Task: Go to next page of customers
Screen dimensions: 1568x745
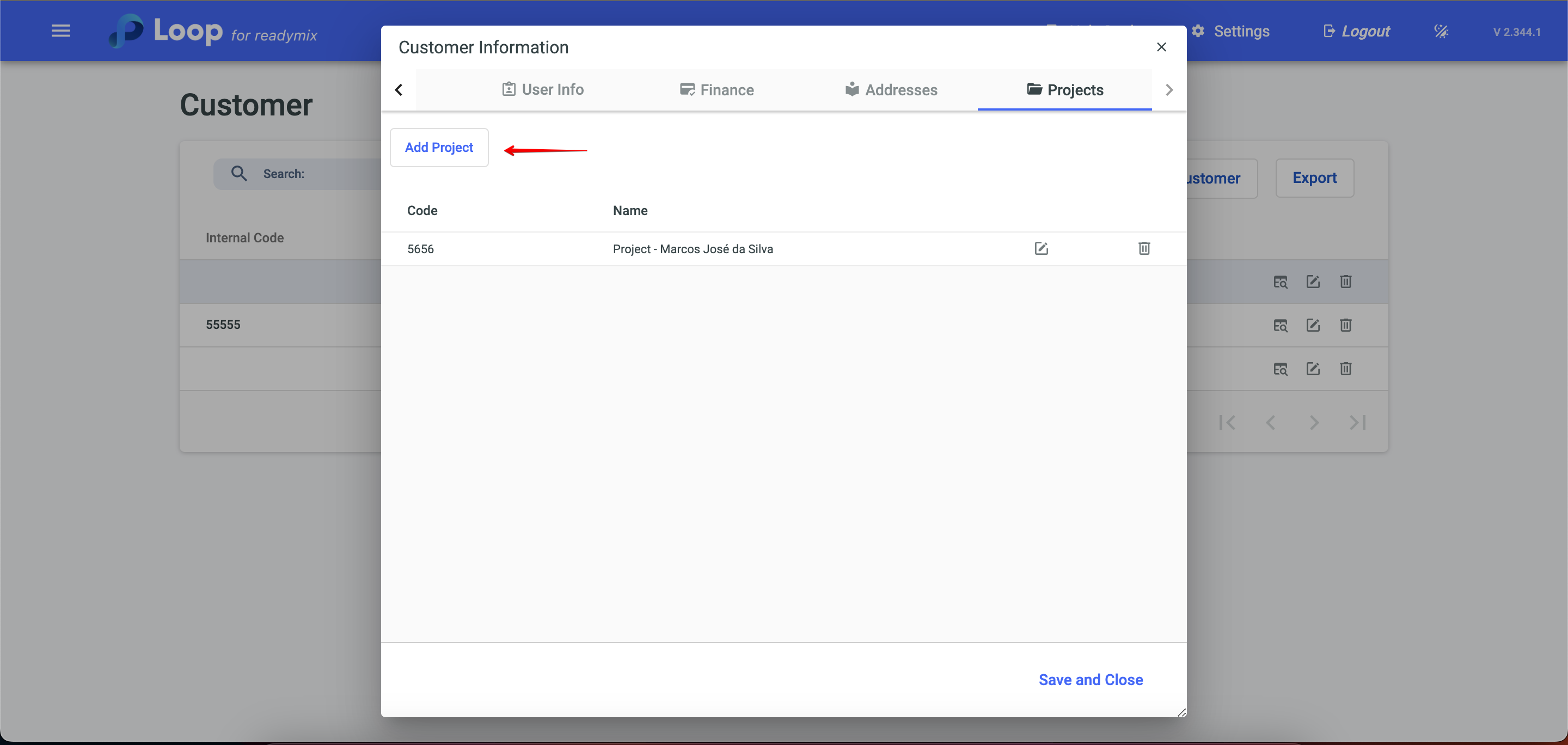Action: [x=1314, y=423]
